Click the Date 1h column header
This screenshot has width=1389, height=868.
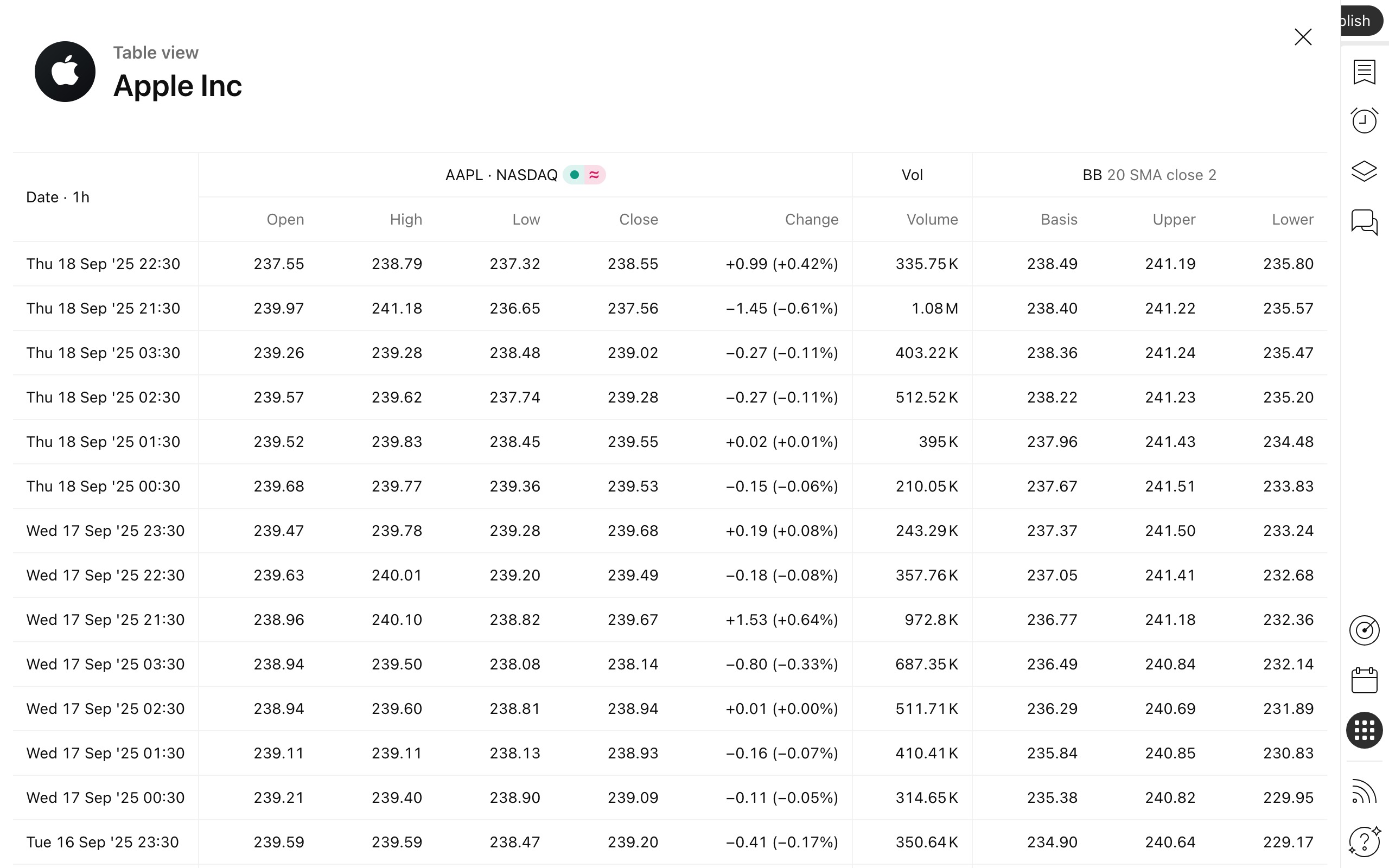(x=58, y=197)
